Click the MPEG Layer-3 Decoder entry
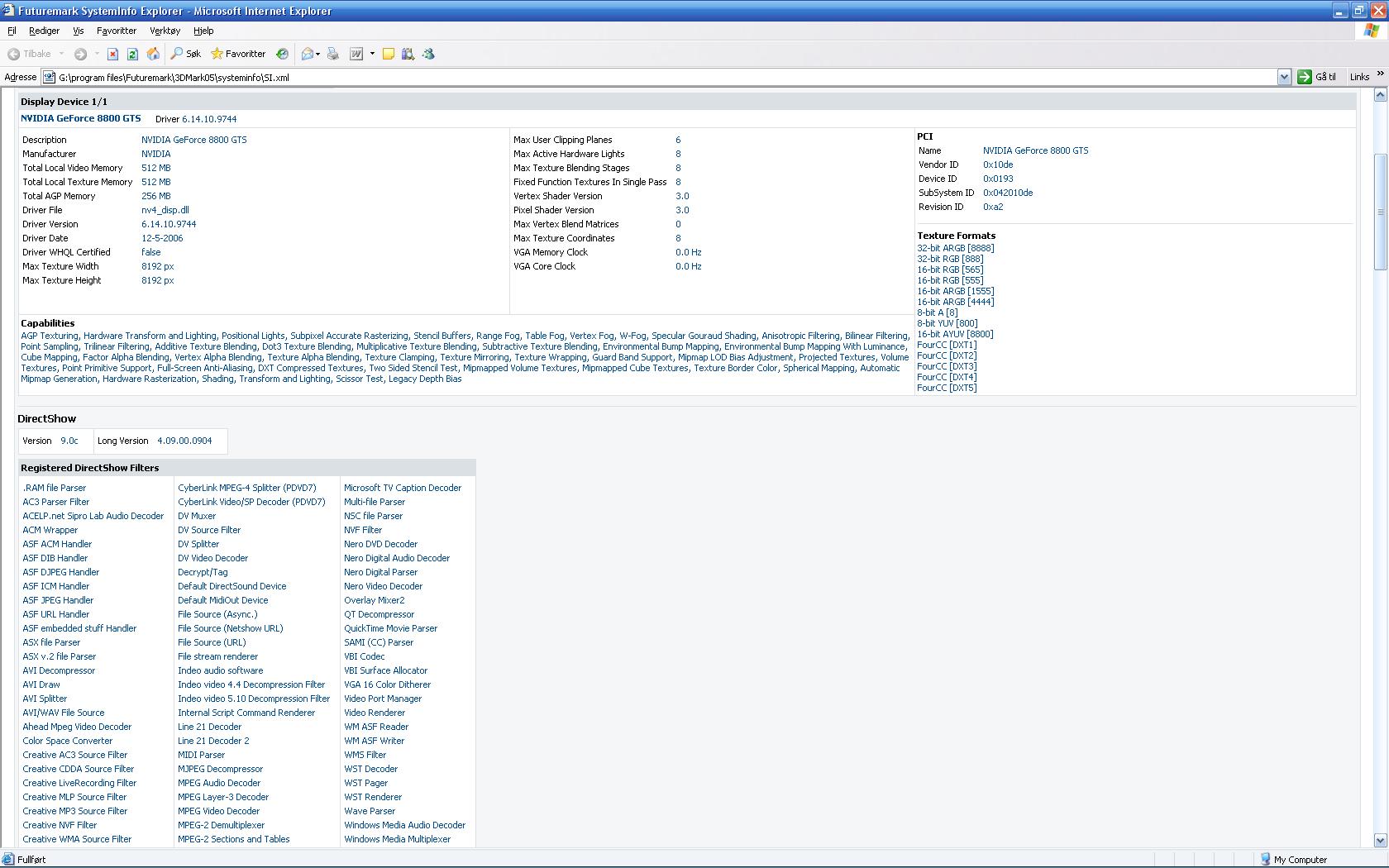1389x868 pixels. 223,797
